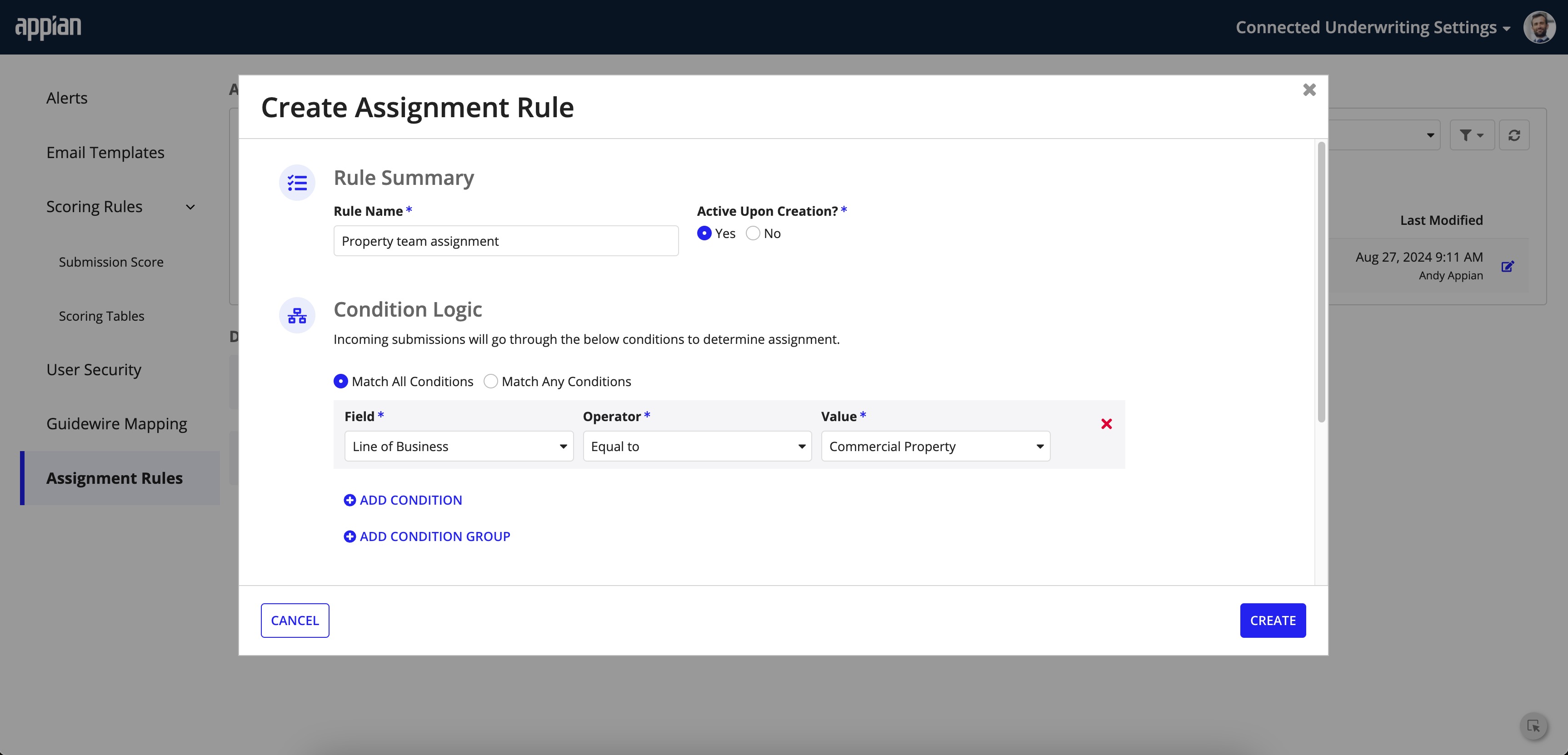Open Scoring Rules section

pyautogui.click(x=95, y=207)
